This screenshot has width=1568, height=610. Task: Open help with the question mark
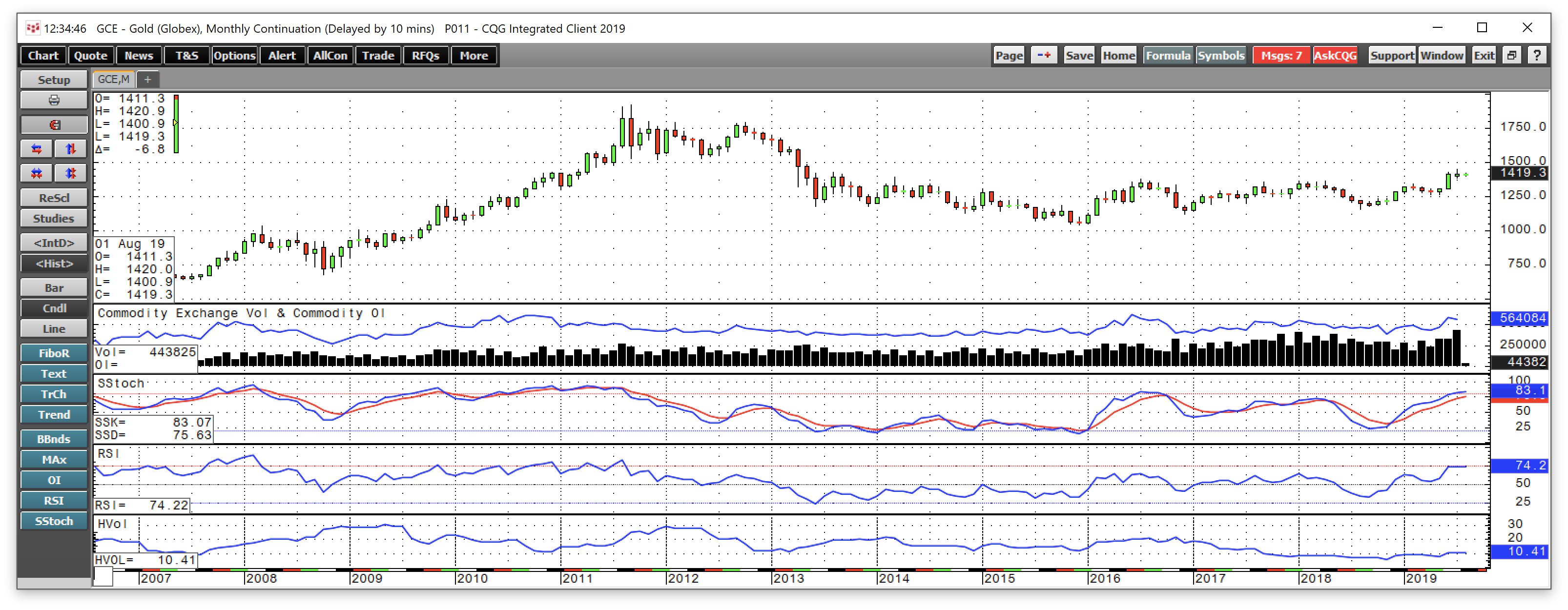tap(1537, 56)
